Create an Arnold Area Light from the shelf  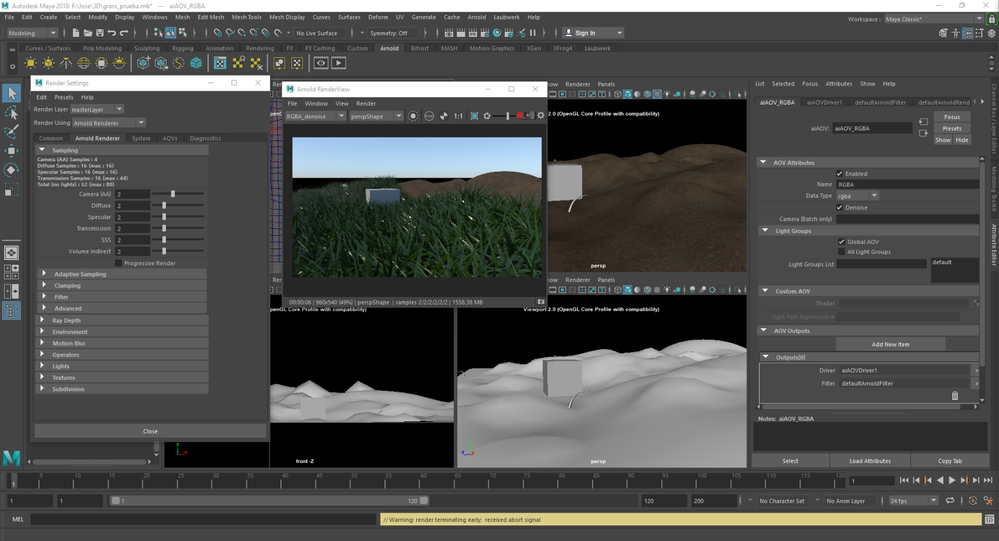tap(30, 62)
